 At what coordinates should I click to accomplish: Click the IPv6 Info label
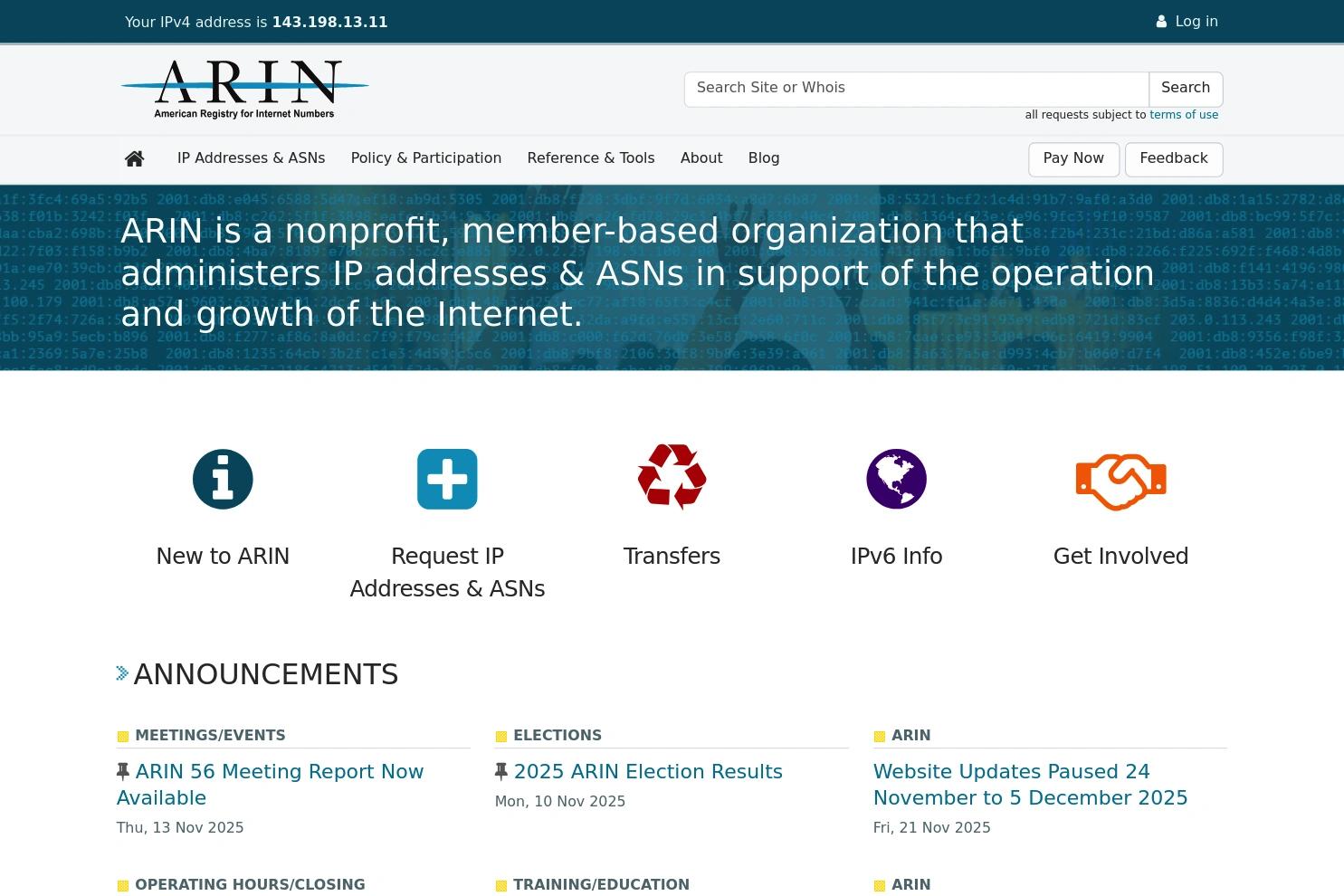pos(896,557)
